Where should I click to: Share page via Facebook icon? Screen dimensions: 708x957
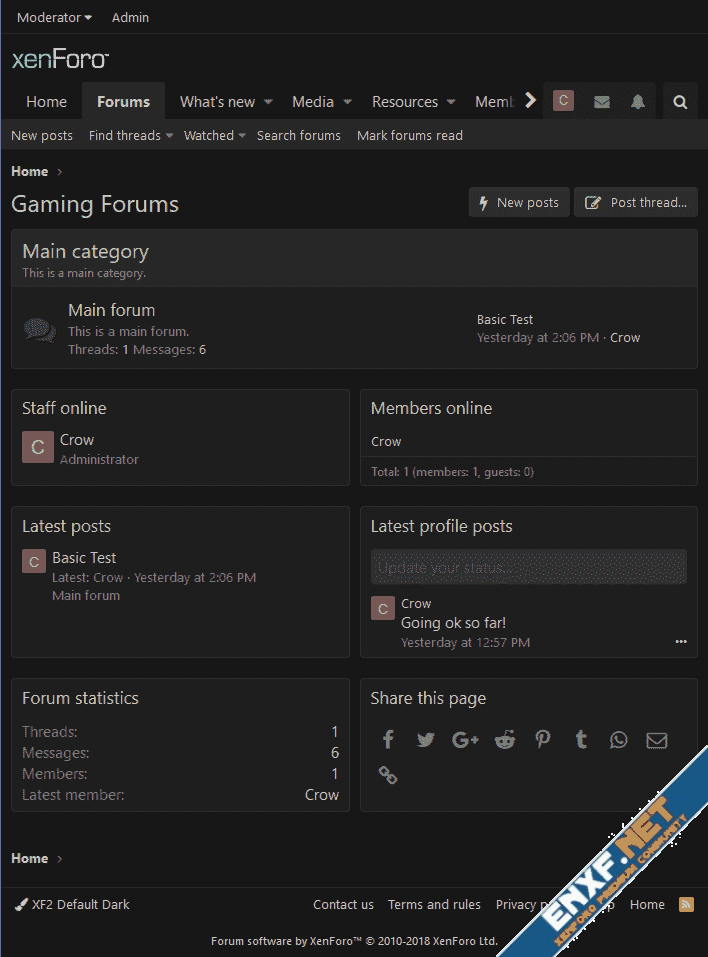coord(388,740)
